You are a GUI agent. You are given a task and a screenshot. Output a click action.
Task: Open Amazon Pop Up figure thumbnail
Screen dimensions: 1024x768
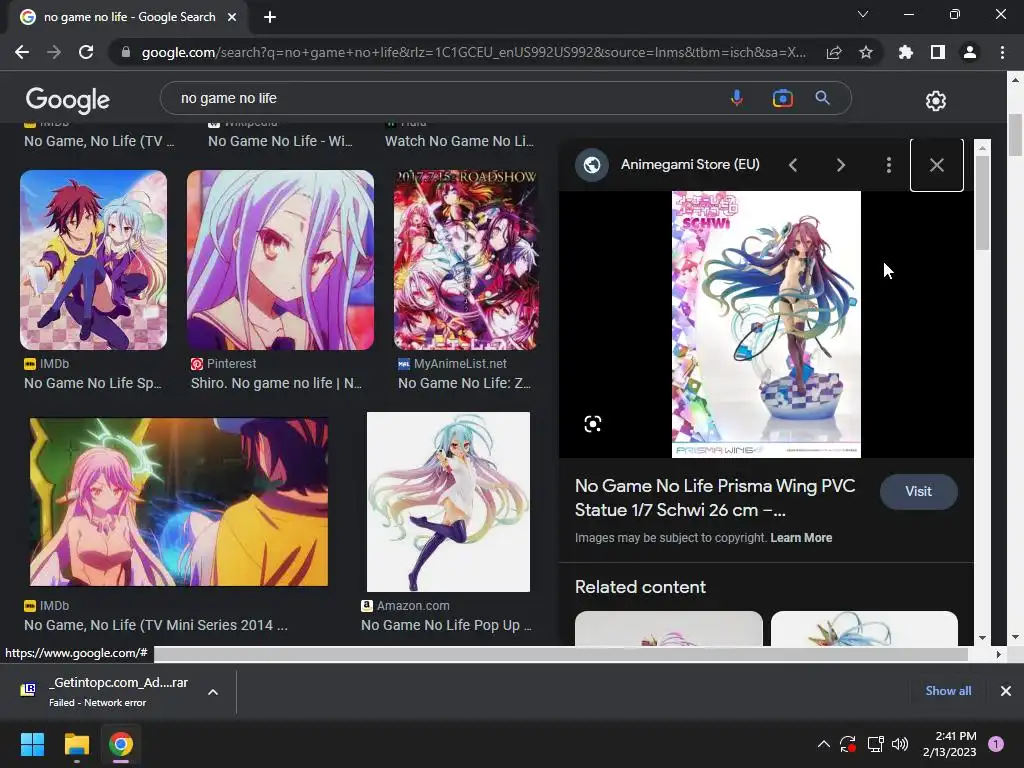pos(448,502)
